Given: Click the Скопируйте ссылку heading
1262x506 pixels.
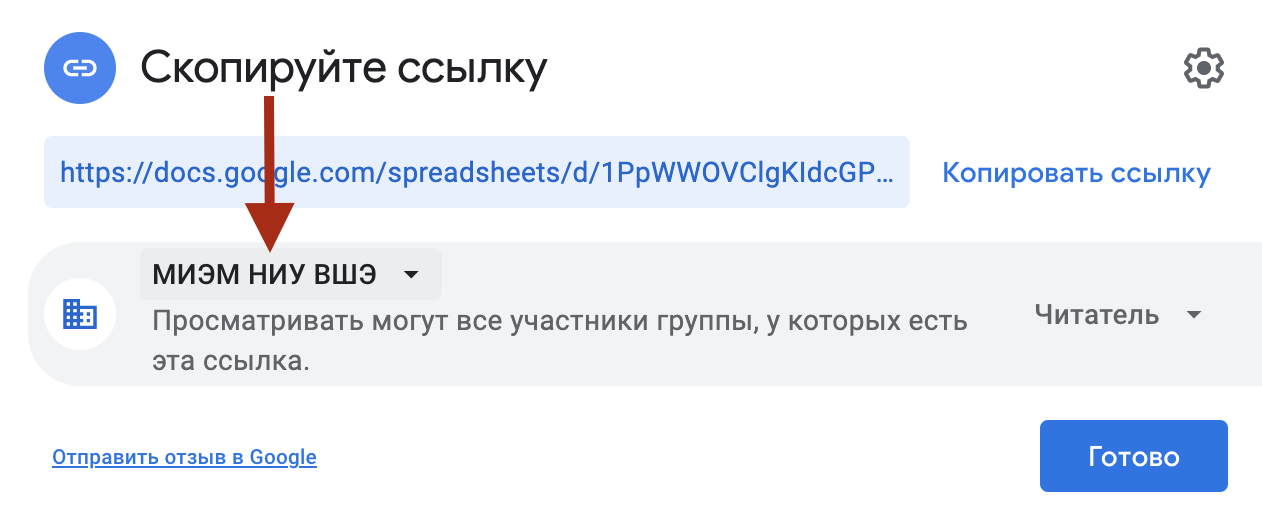Looking at the screenshot, I should point(343,68).
